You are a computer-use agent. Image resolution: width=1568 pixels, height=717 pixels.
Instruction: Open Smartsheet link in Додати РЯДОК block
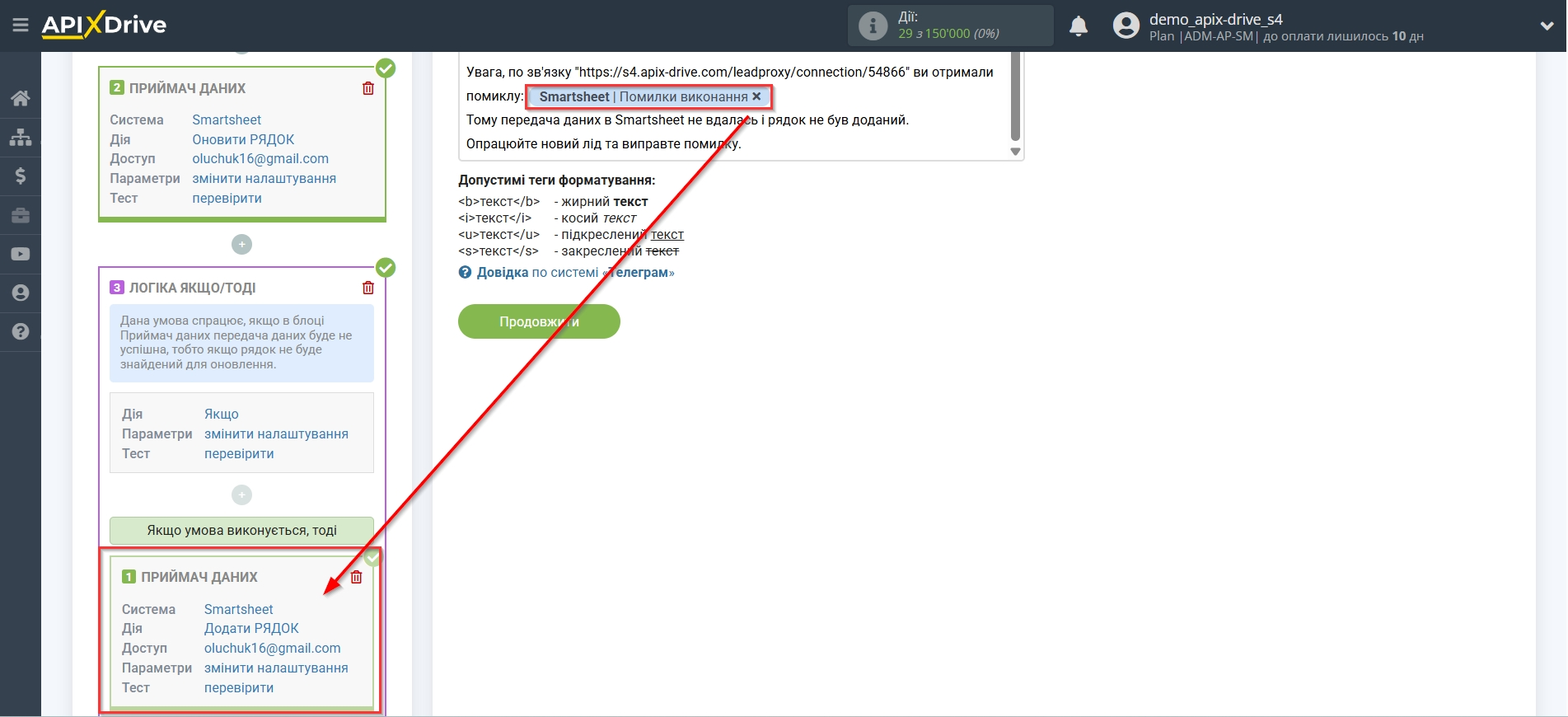tap(239, 610)
